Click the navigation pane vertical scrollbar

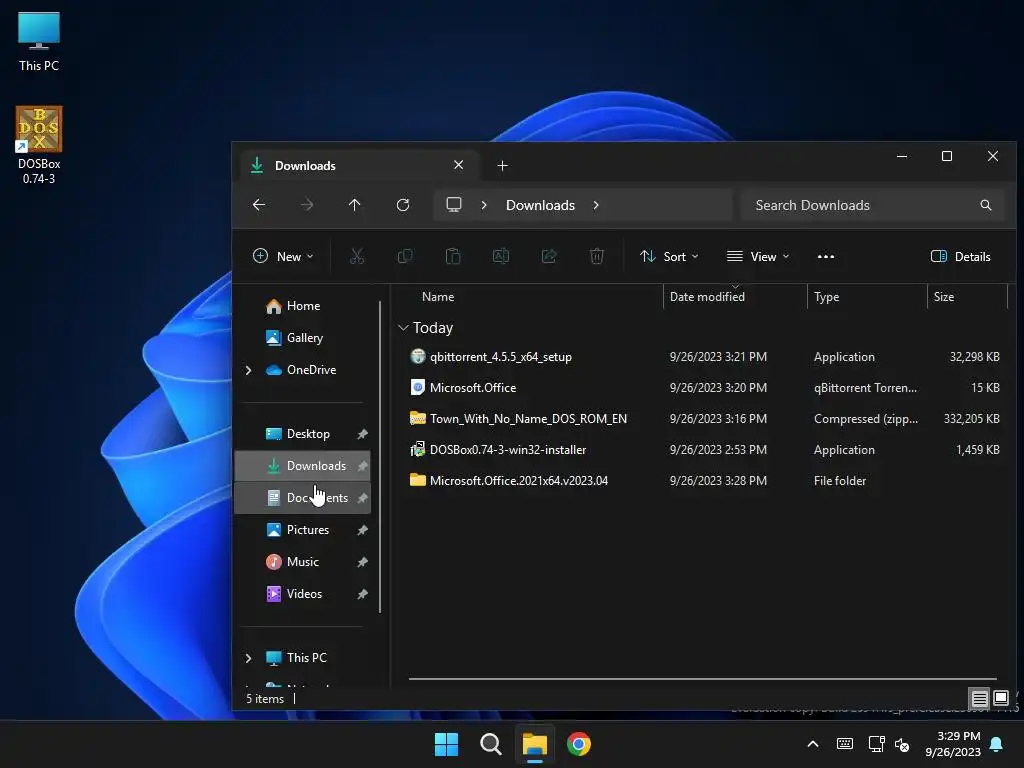(379, 457)
